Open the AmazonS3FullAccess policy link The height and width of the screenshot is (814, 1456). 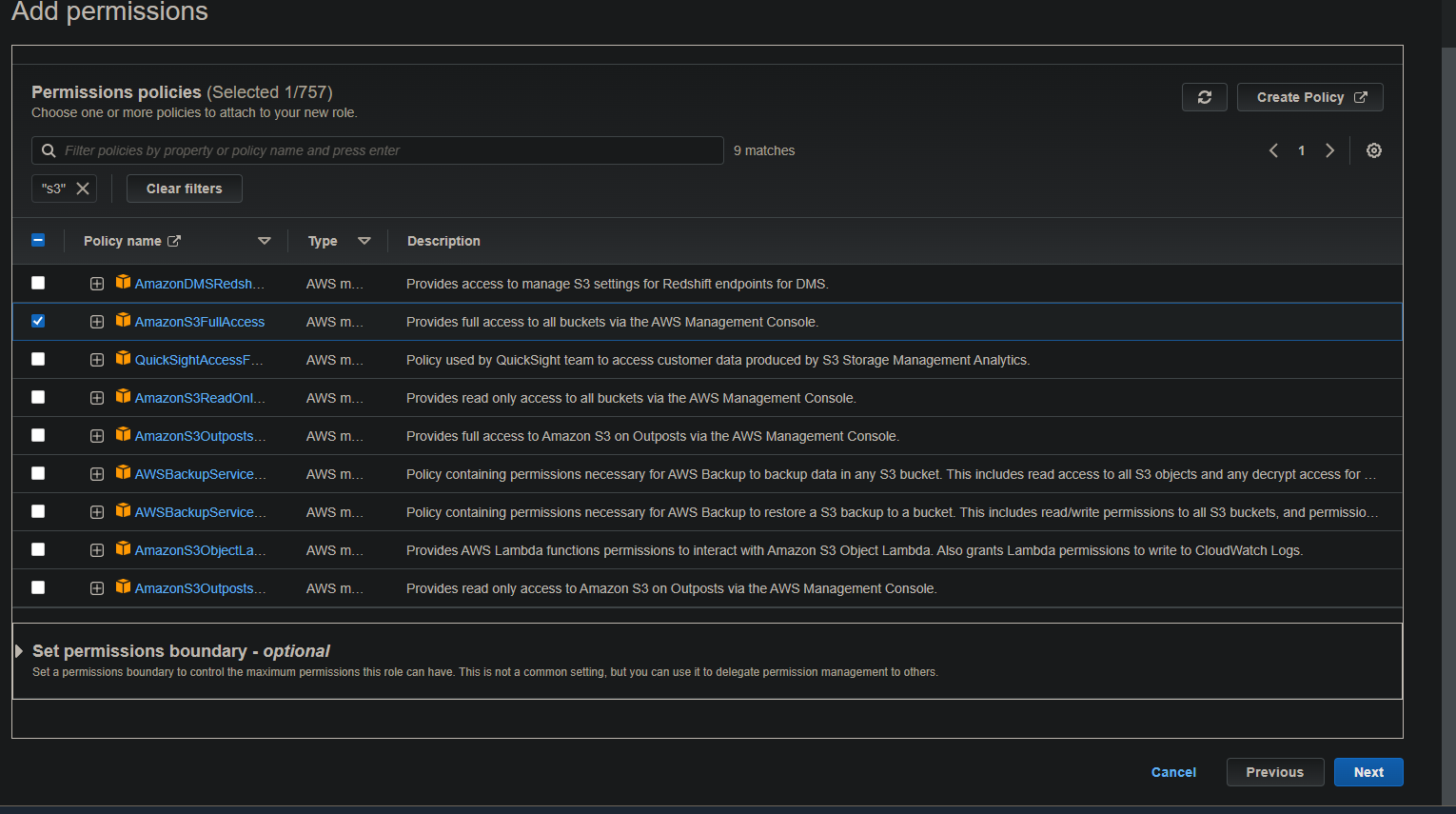tap(200, 322)
